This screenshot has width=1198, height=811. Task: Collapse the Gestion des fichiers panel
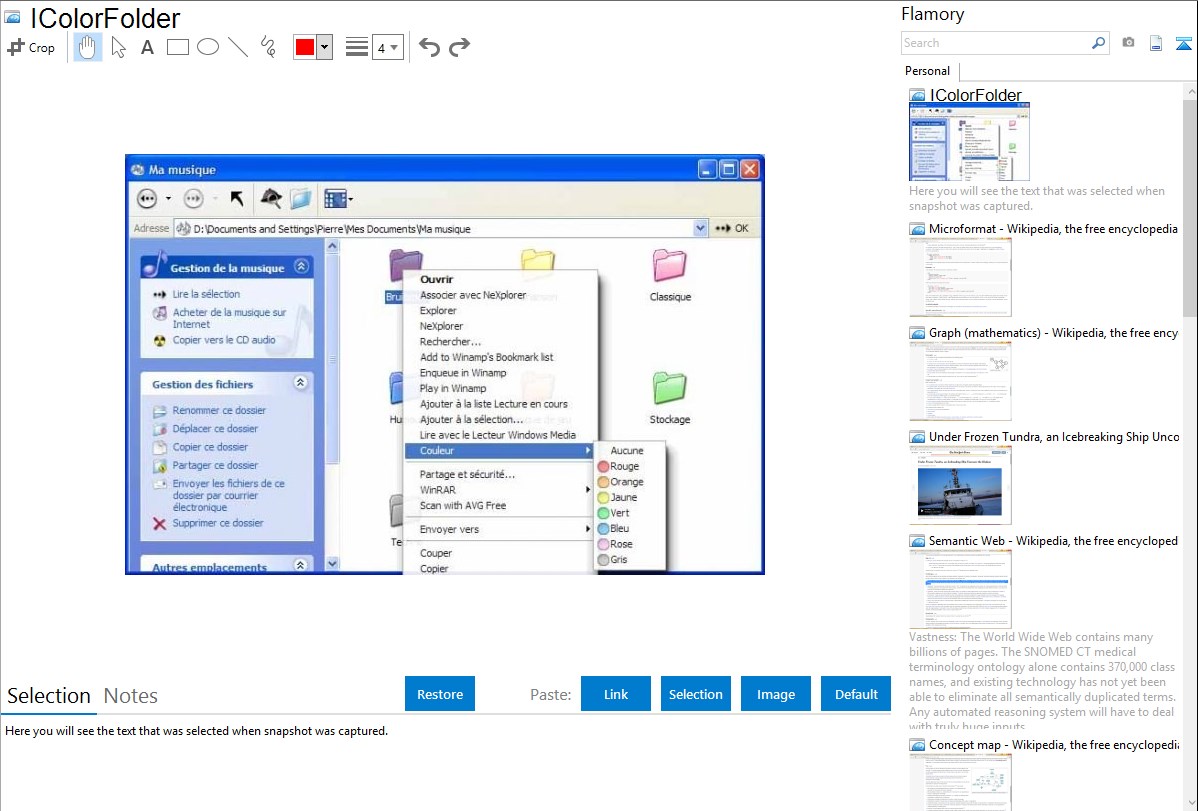click(x=301, y=382)
